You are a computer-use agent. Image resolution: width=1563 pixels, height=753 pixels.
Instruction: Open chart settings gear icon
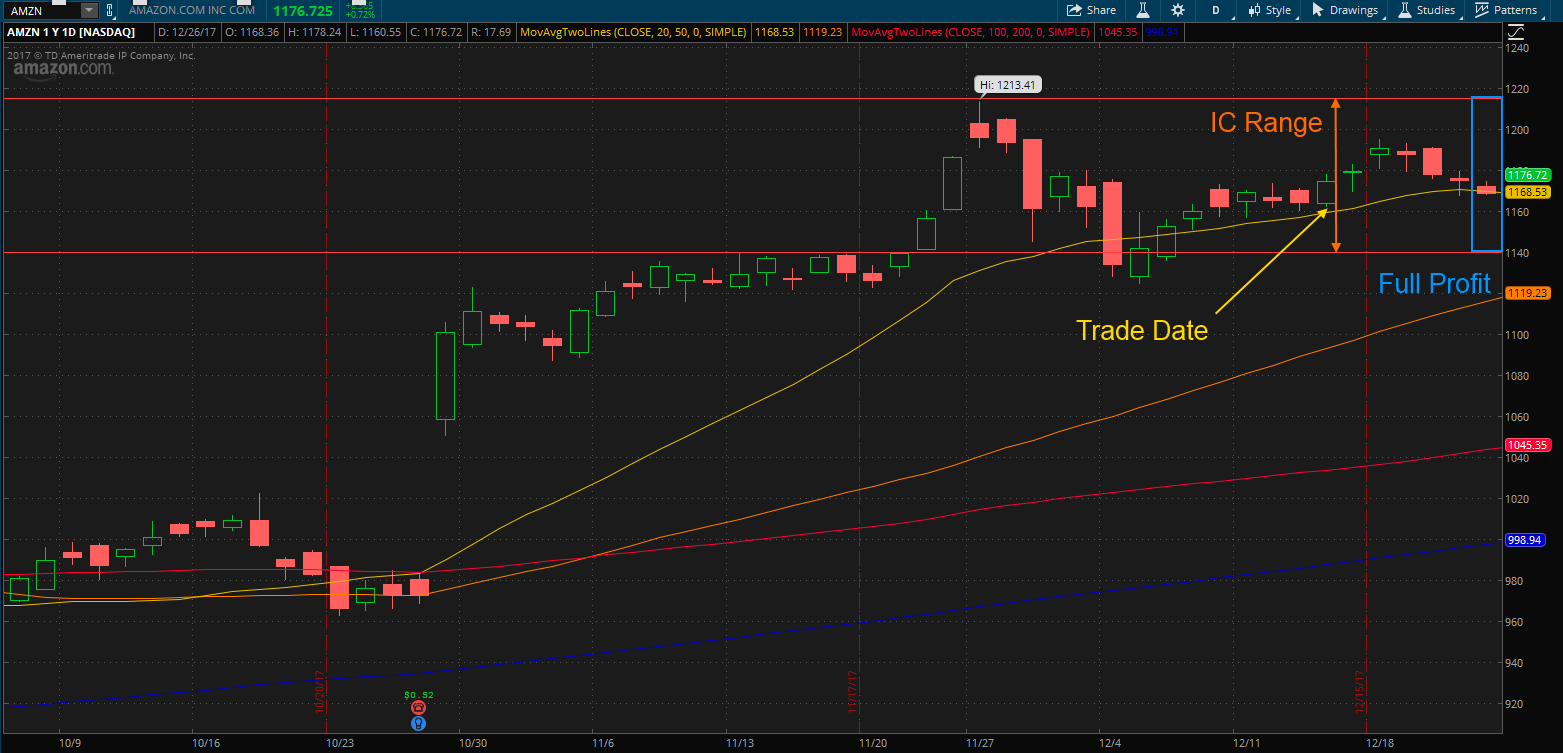coord(1177,10)
